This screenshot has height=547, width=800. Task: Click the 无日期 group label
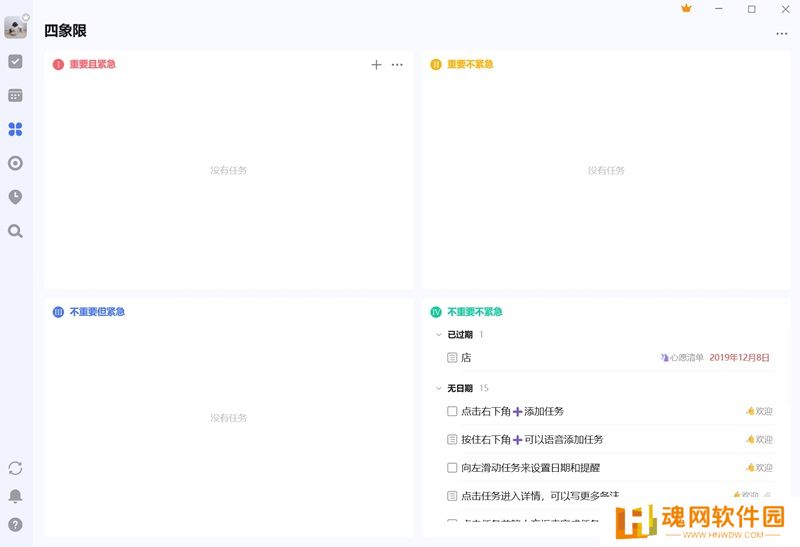[x=460, y=388]
